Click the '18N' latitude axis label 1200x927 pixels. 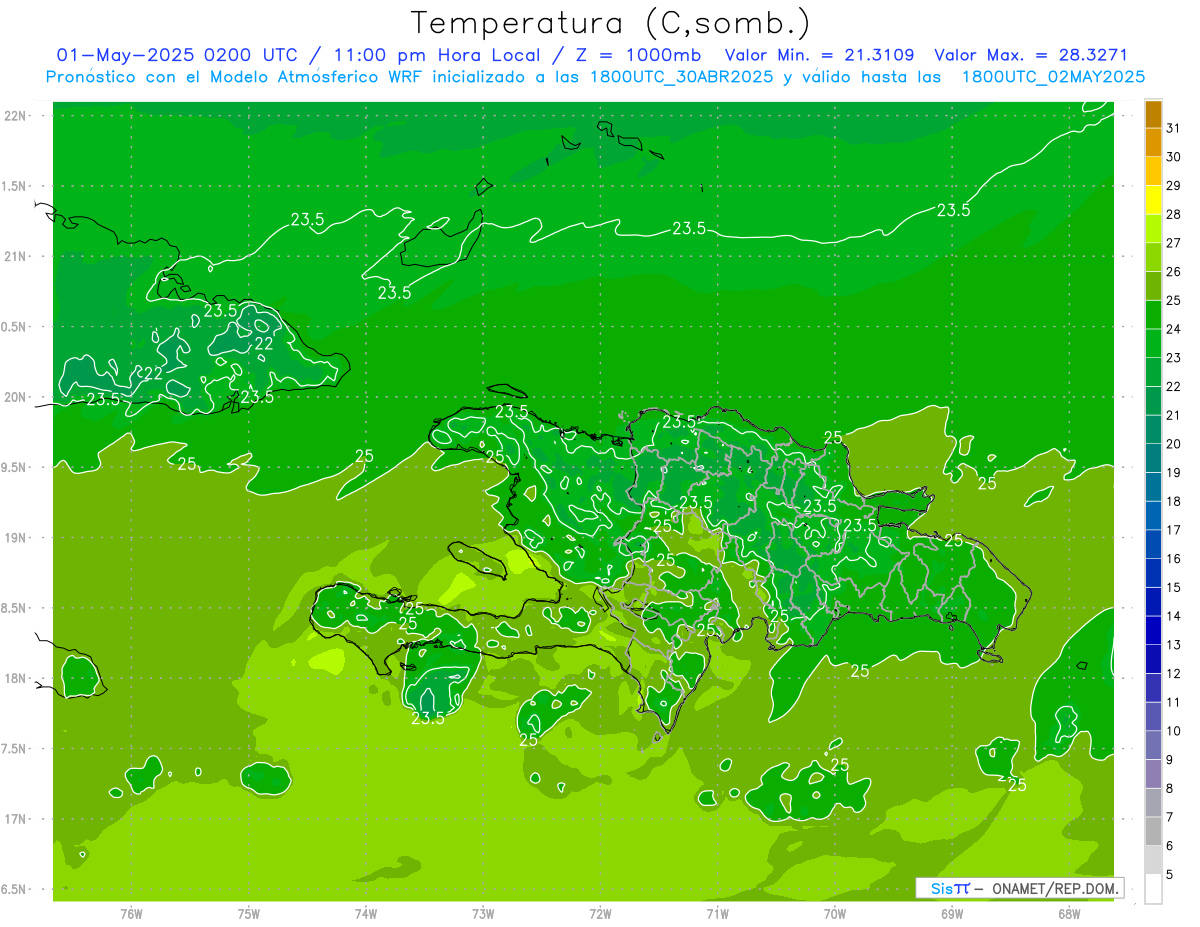[x=16, y=679]
